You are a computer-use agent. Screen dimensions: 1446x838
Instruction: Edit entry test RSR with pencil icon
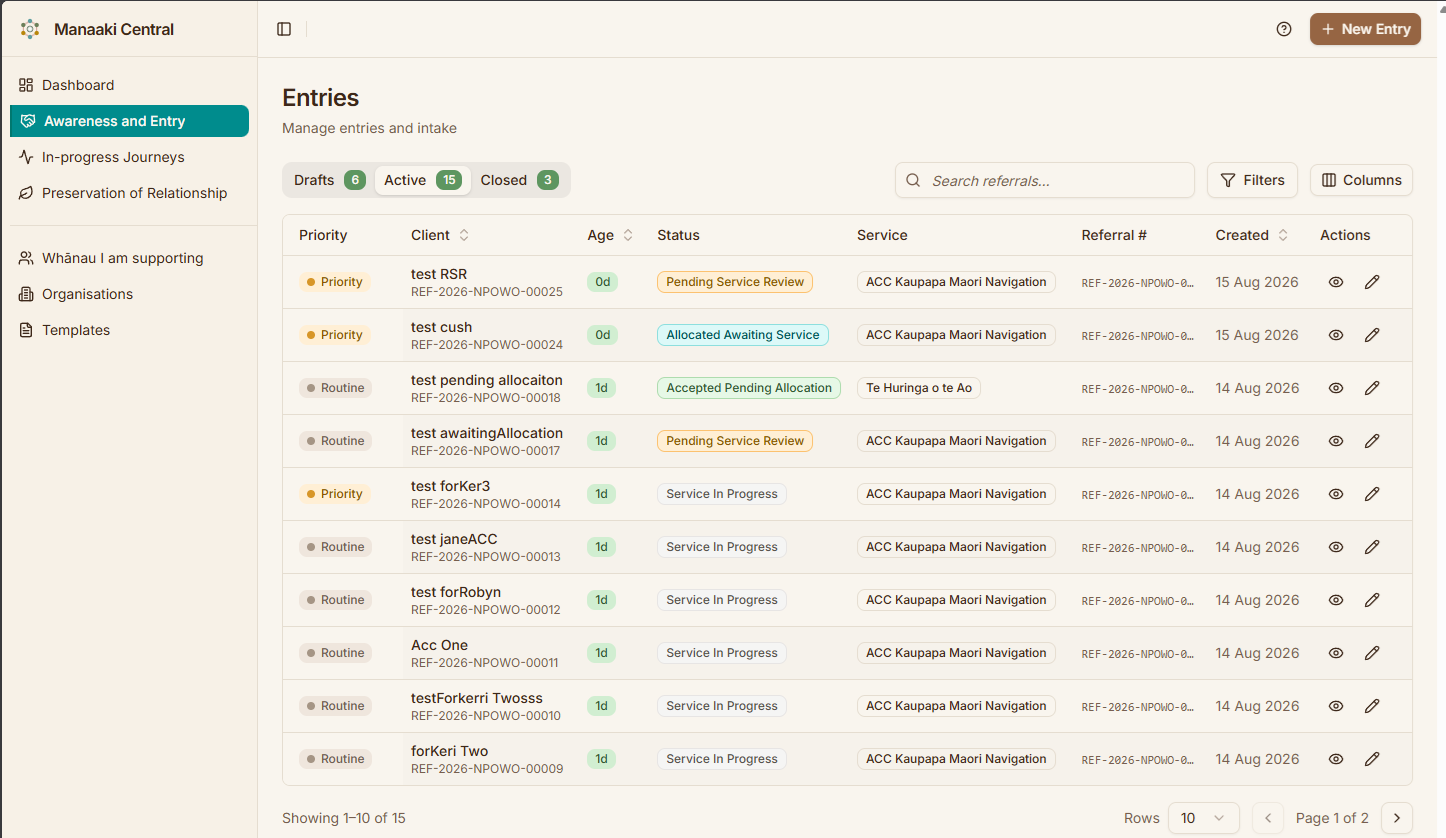click(1372, 282)
